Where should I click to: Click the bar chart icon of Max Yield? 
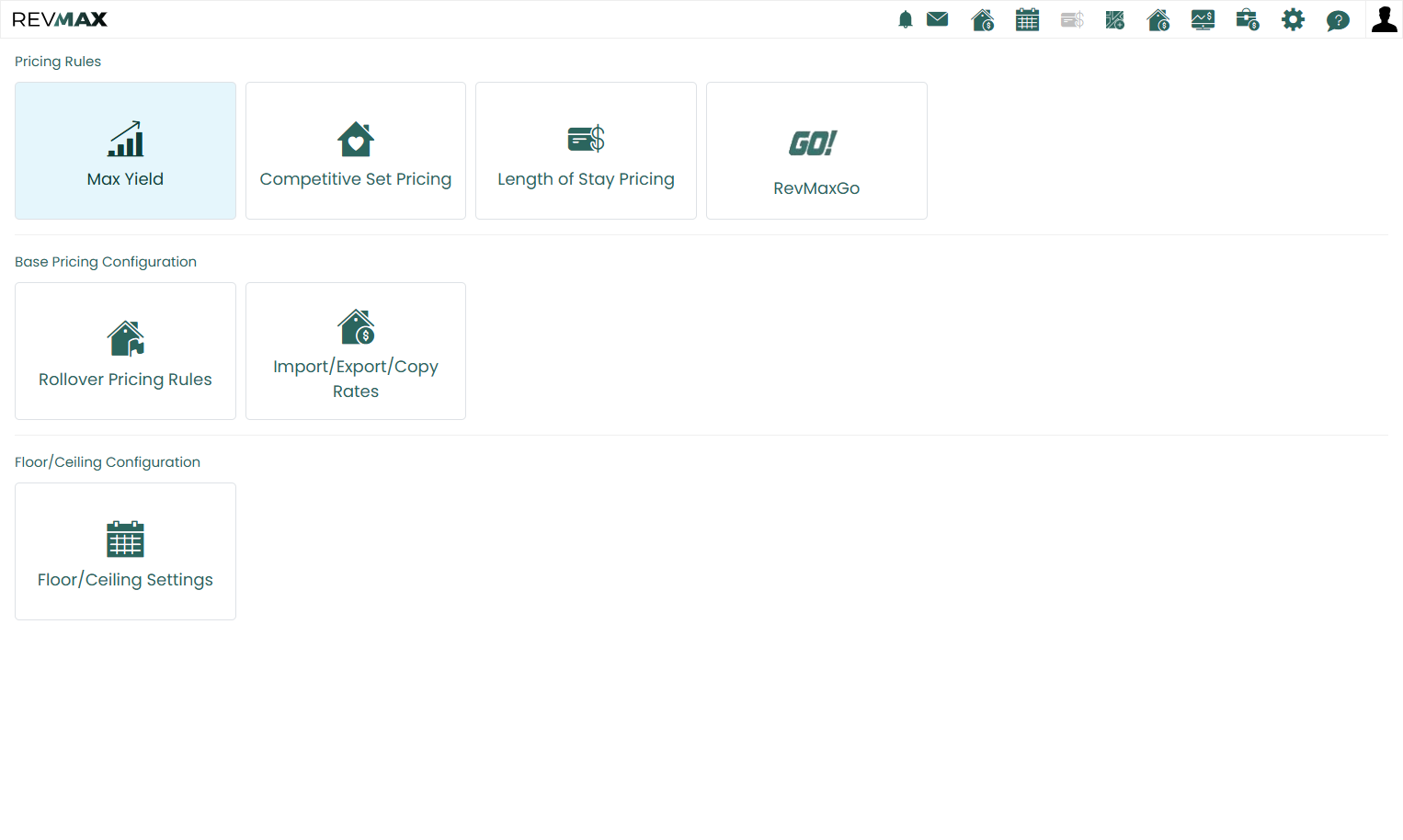tap(125, 139)
